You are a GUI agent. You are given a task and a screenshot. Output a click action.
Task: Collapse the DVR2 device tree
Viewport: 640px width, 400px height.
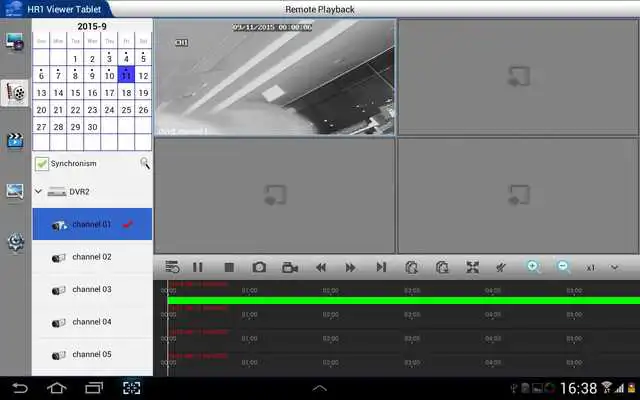[38, 191]
